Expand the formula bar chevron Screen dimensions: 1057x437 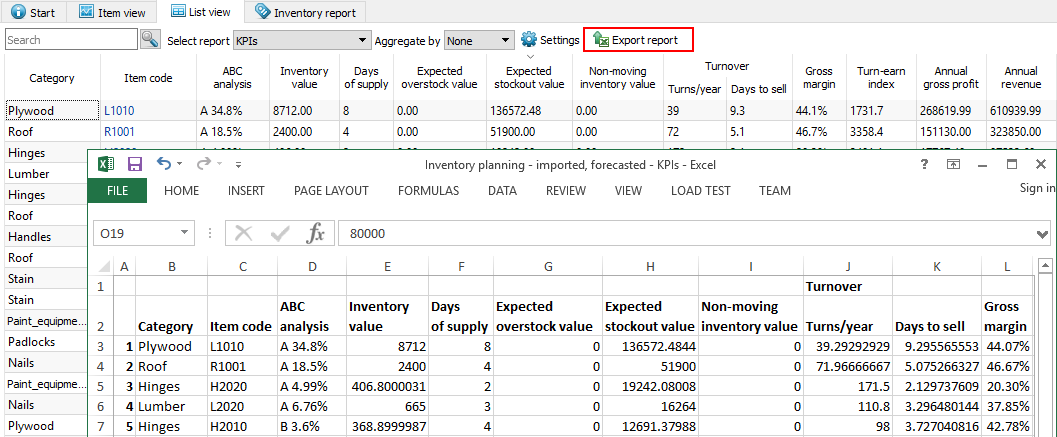pos(1044,233)
